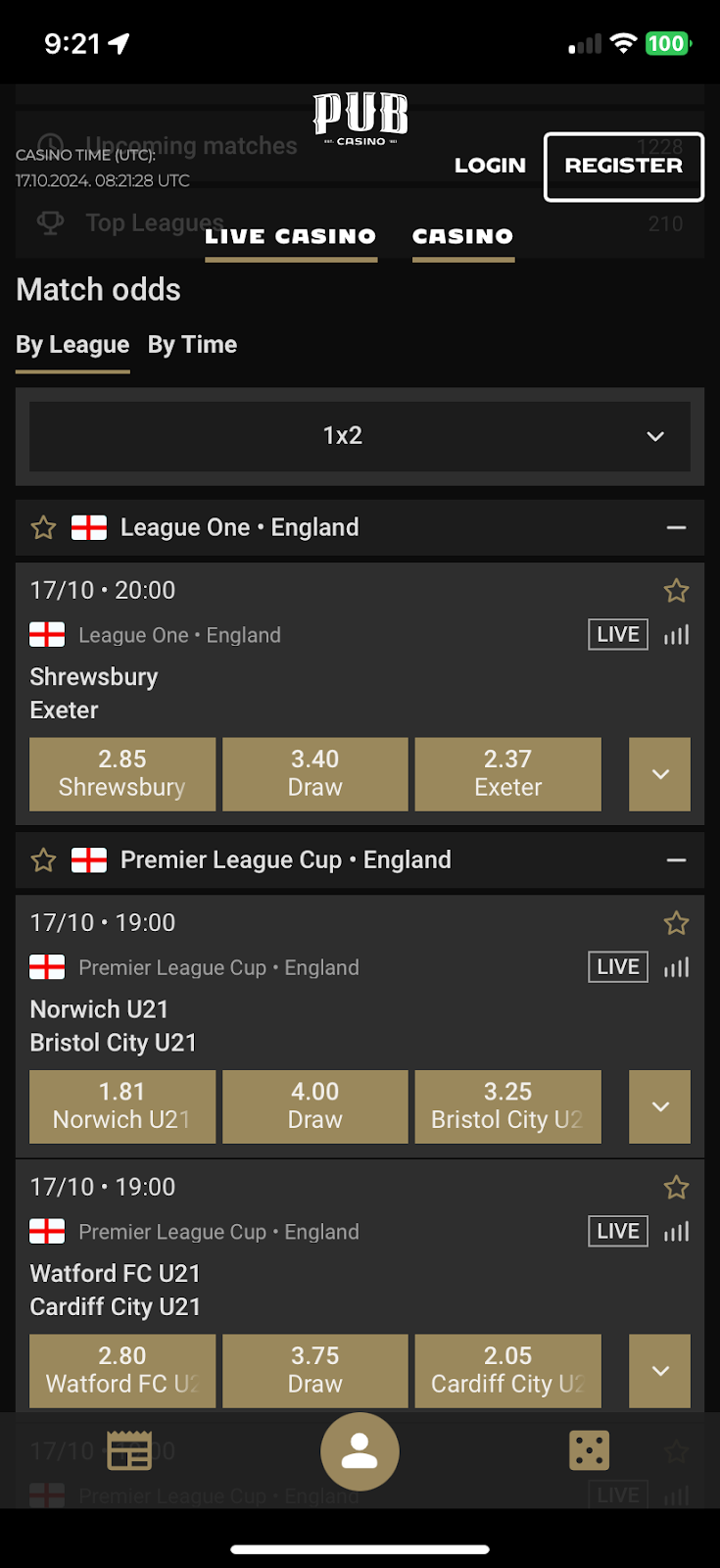Image resolution: width=720 pixels, height=1568 pixels.
Task: Favorite the League One England league star
Action: pos(44,528)
